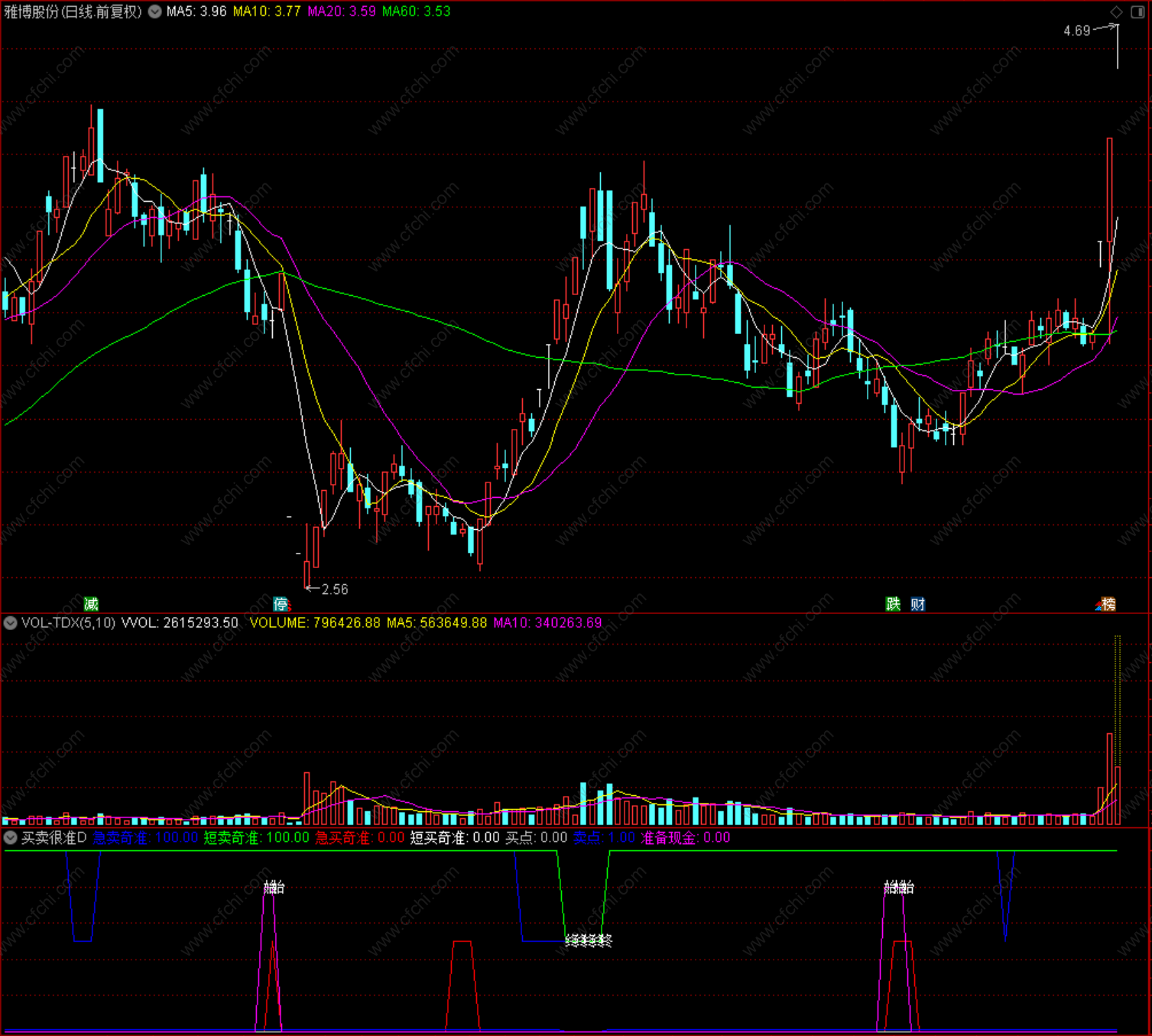Click the VOLUME: 796426.88 value

pos(315,623)
